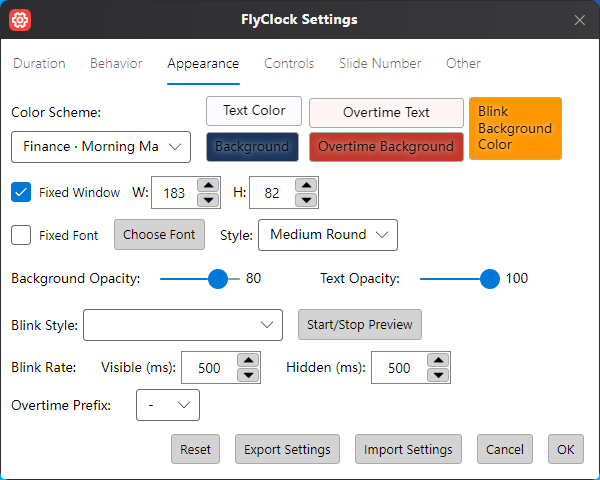
Task: Click the Start/Stop Preview button
Action: click(360, 325)
